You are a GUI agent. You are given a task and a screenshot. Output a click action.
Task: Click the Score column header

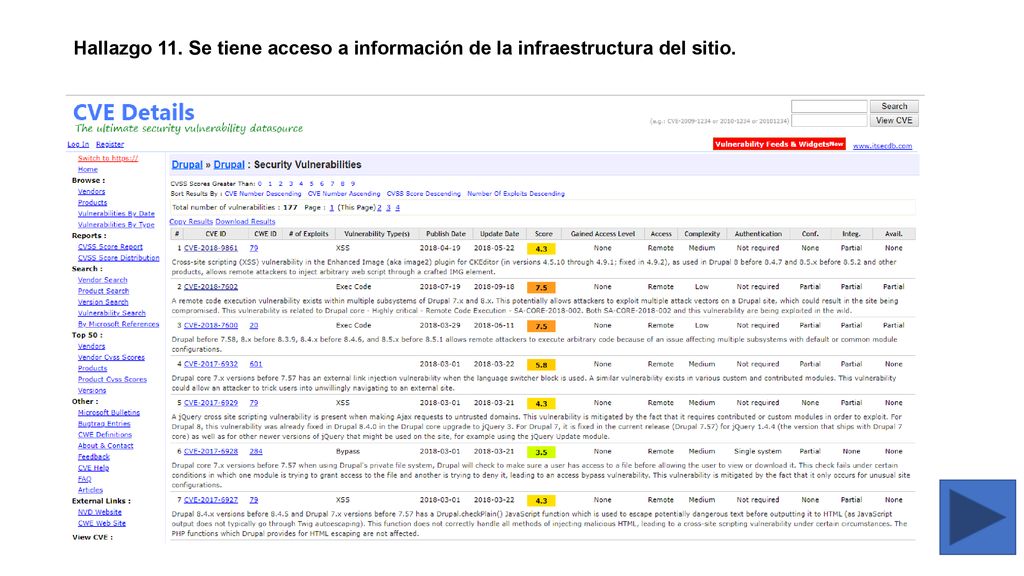543,234
